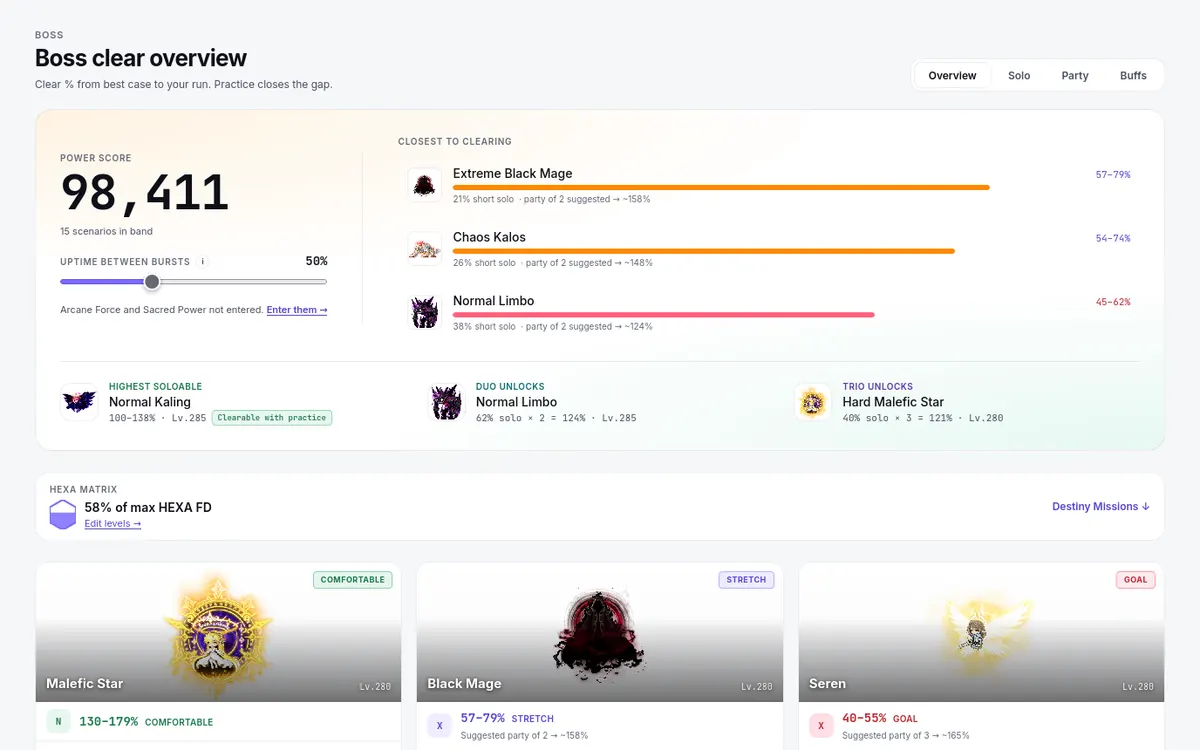Click the 15 scenarios in band text
The image size is (1200, 750).
tap(106, 232)
